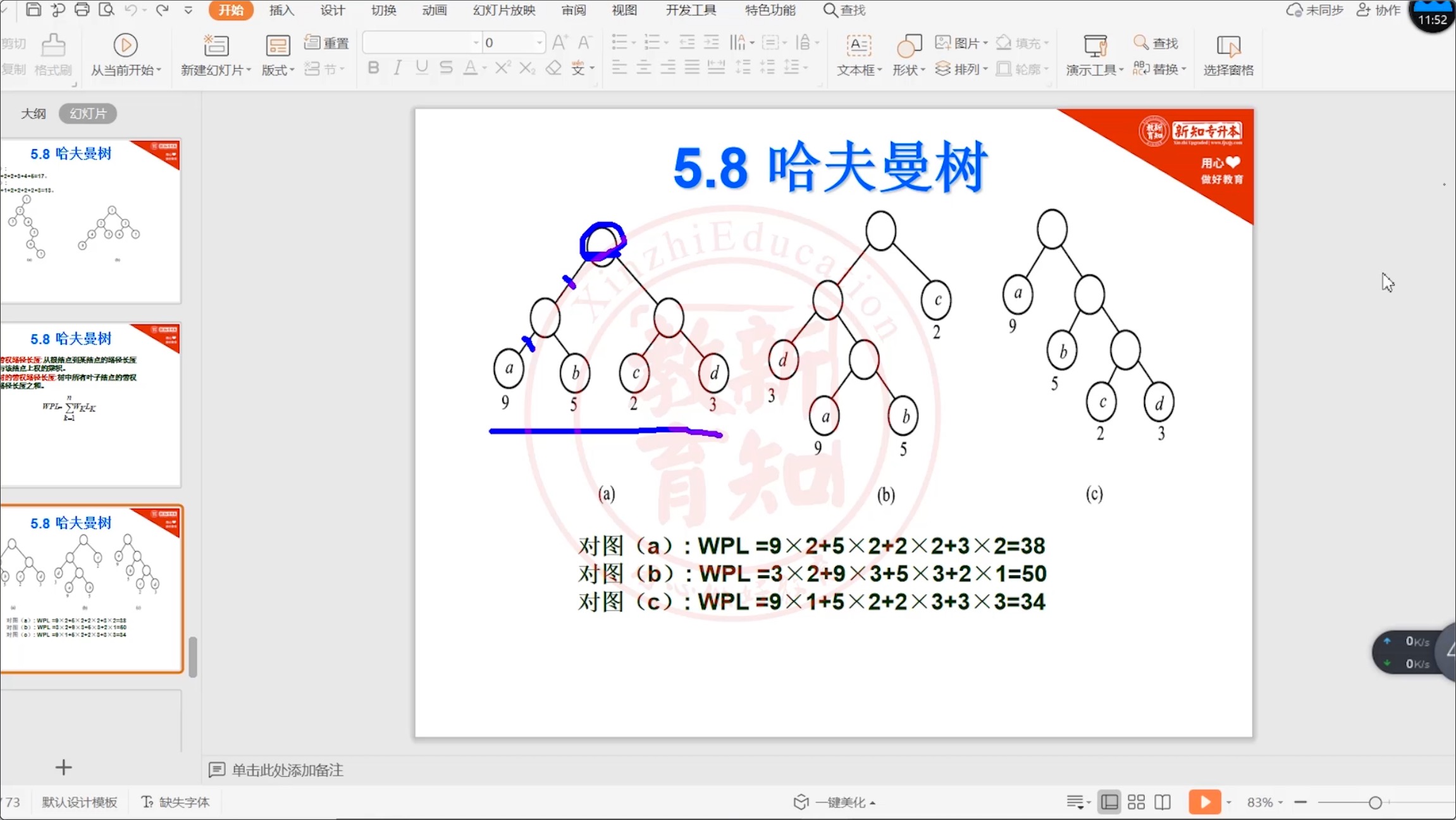1456x820 pixels.
Task: Select the slide thumbnail with WPL formula
Action: tap(90, 405)
